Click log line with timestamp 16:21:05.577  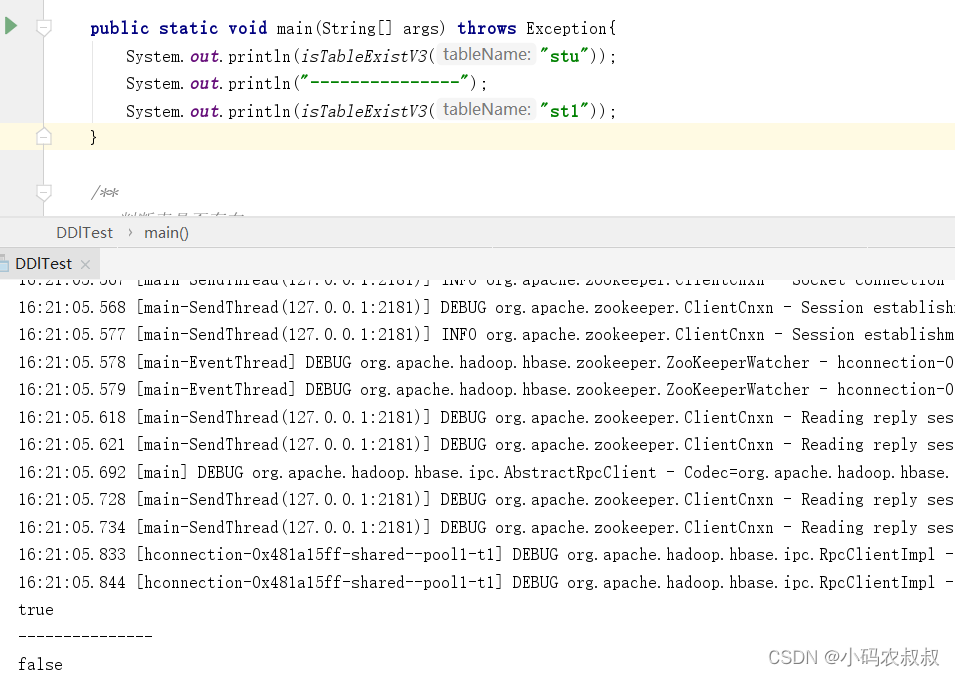pyautogui.click(x=486, y=335)
